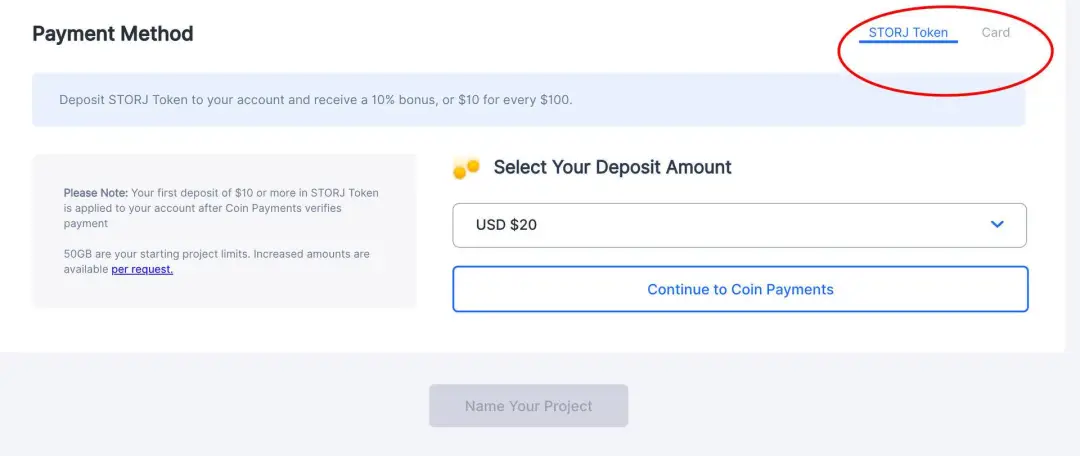This screenshot has width=1080, height=456.
Task: Click the gray note panel background
Action: pos(225,231)
